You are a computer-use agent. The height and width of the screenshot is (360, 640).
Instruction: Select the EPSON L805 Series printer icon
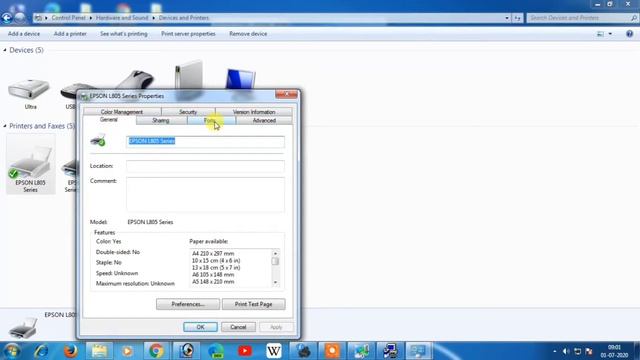click(31, 164)
